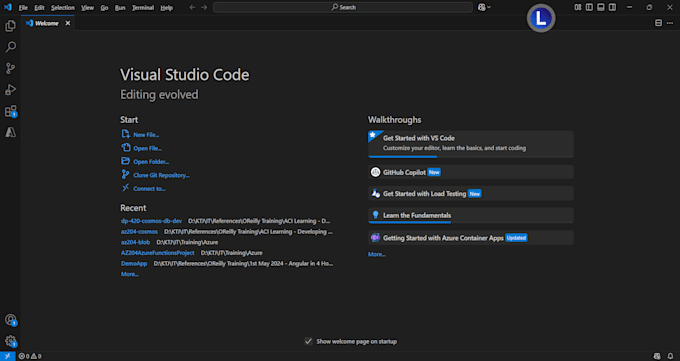Open the Terminal menu
The height and width of the screenshot is (361, 680).
point(143,8)
